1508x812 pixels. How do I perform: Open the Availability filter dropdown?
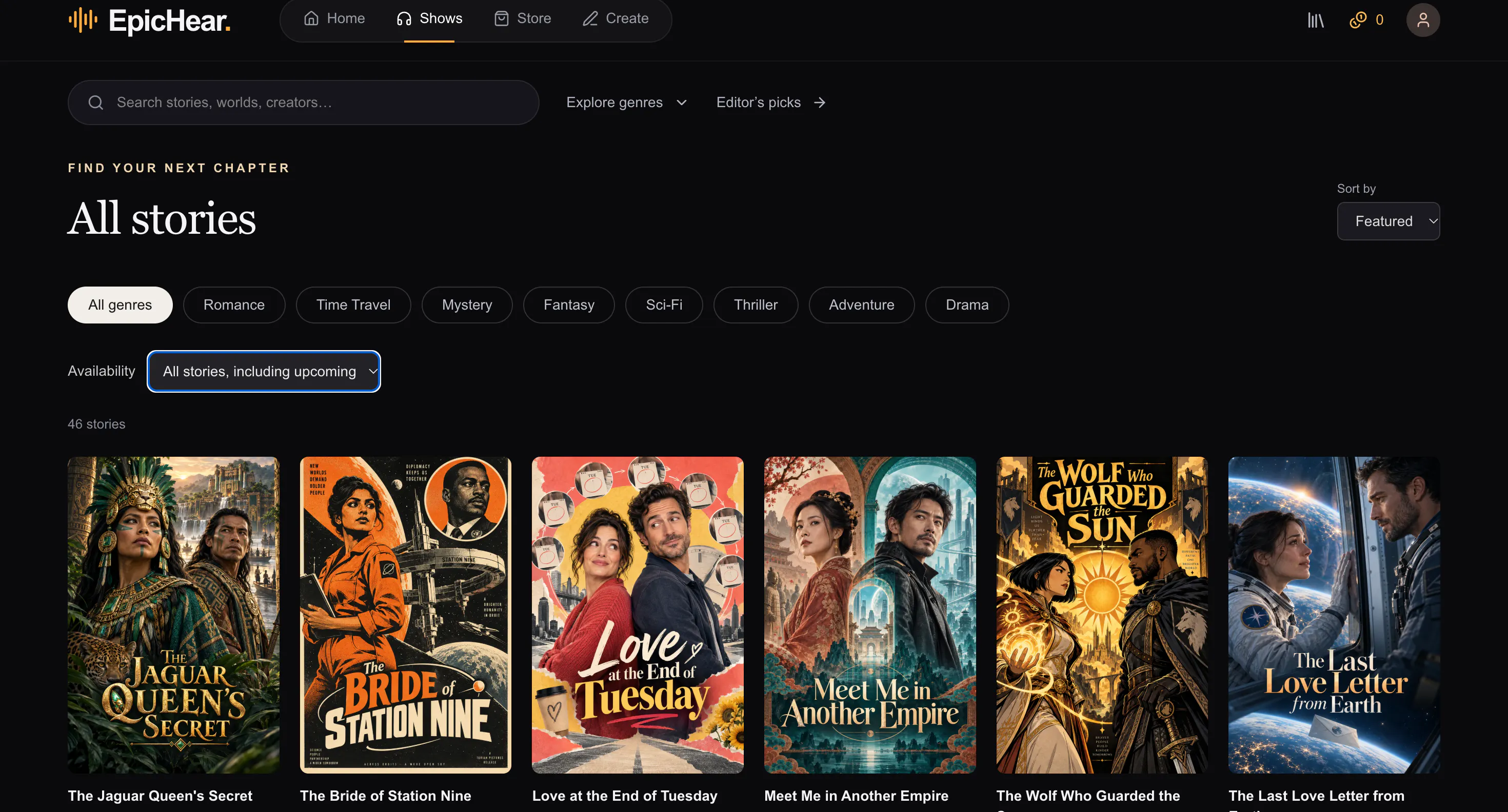(264, 372)
